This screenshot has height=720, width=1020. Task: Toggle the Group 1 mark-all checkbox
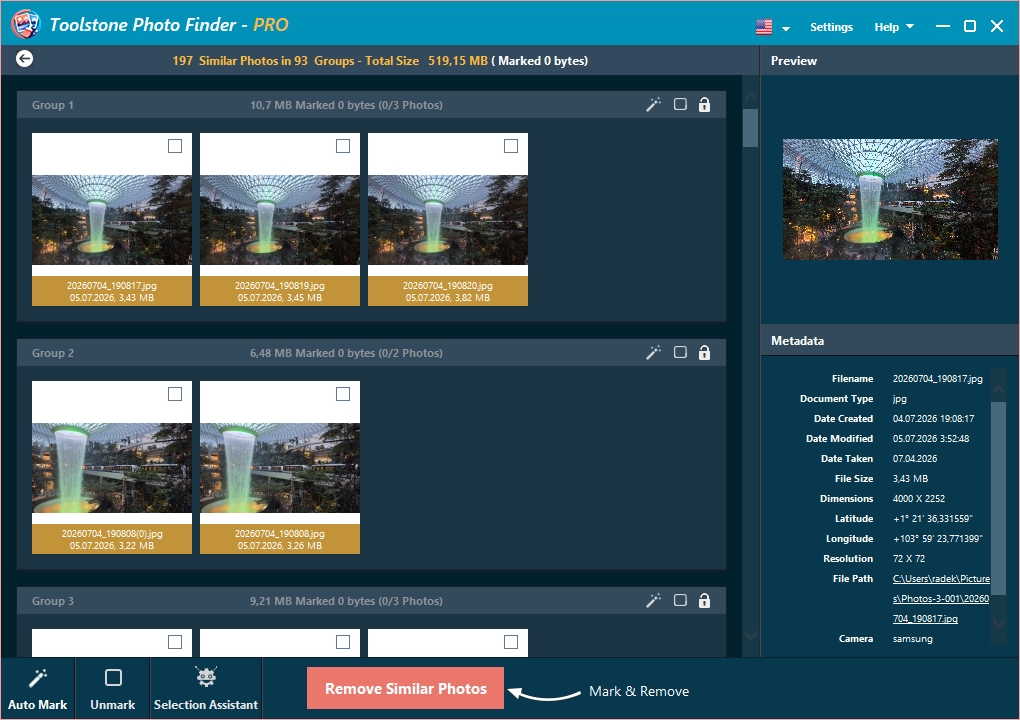[680, 104]
